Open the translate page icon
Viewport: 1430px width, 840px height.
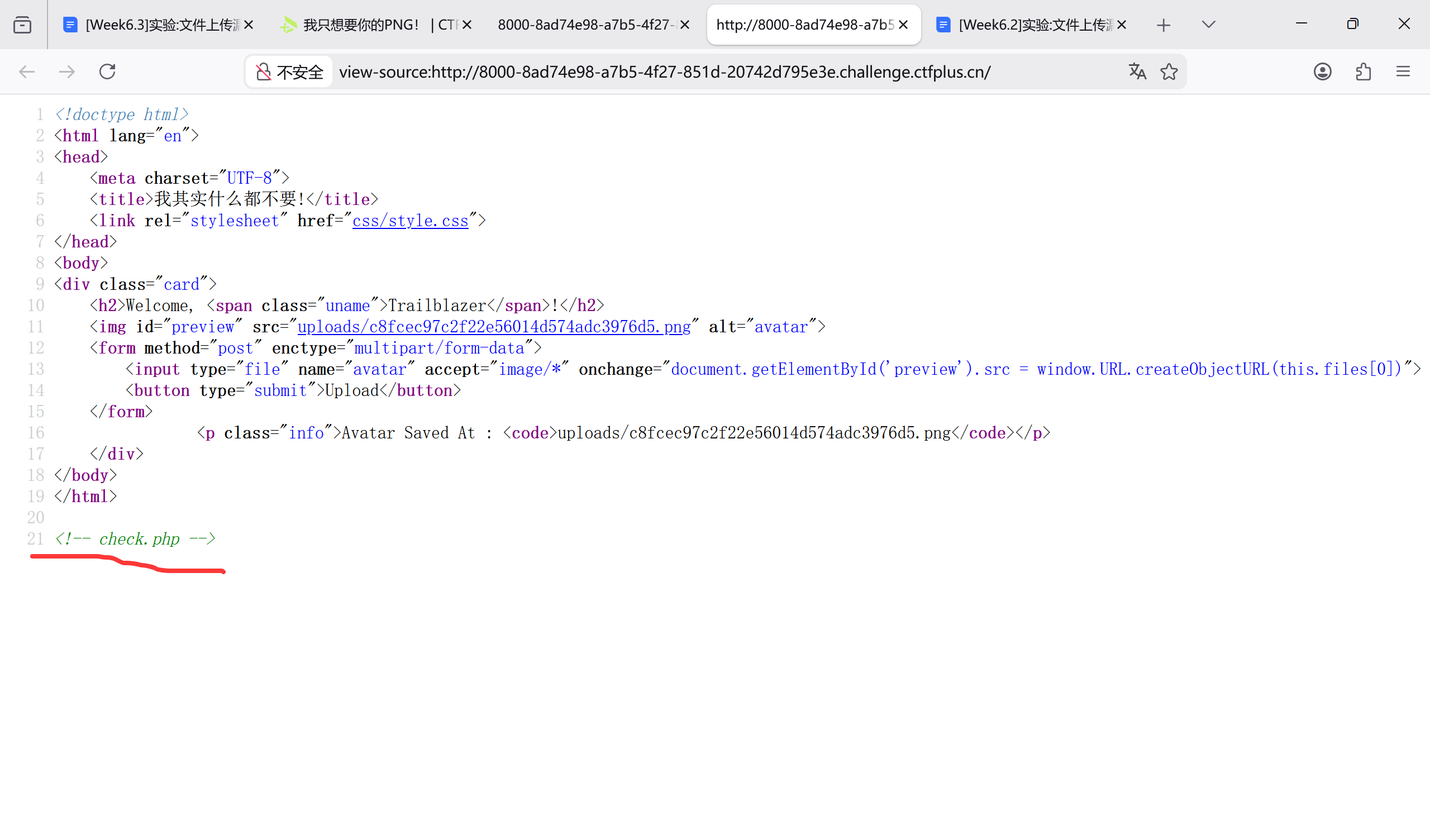point(1137,71)
